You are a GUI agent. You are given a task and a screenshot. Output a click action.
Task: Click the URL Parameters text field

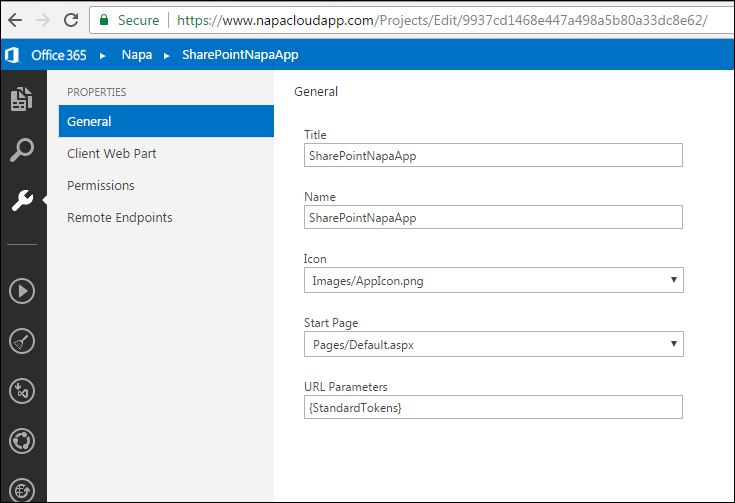click(493, 407)
